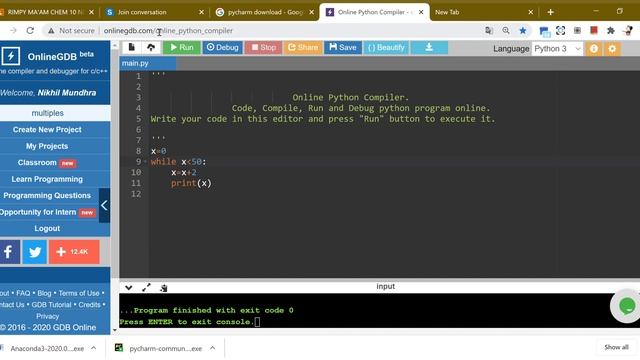Choose Create New Project in sidebar
The width and height of the screenshot is (640, 360).
tap(47, 129)
